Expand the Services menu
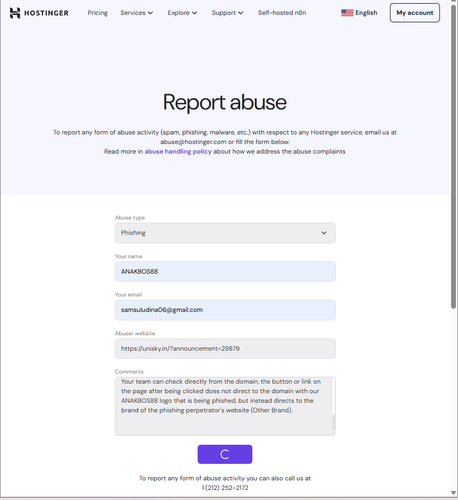Viewport: 458px width, 500px height. (137, 13)
